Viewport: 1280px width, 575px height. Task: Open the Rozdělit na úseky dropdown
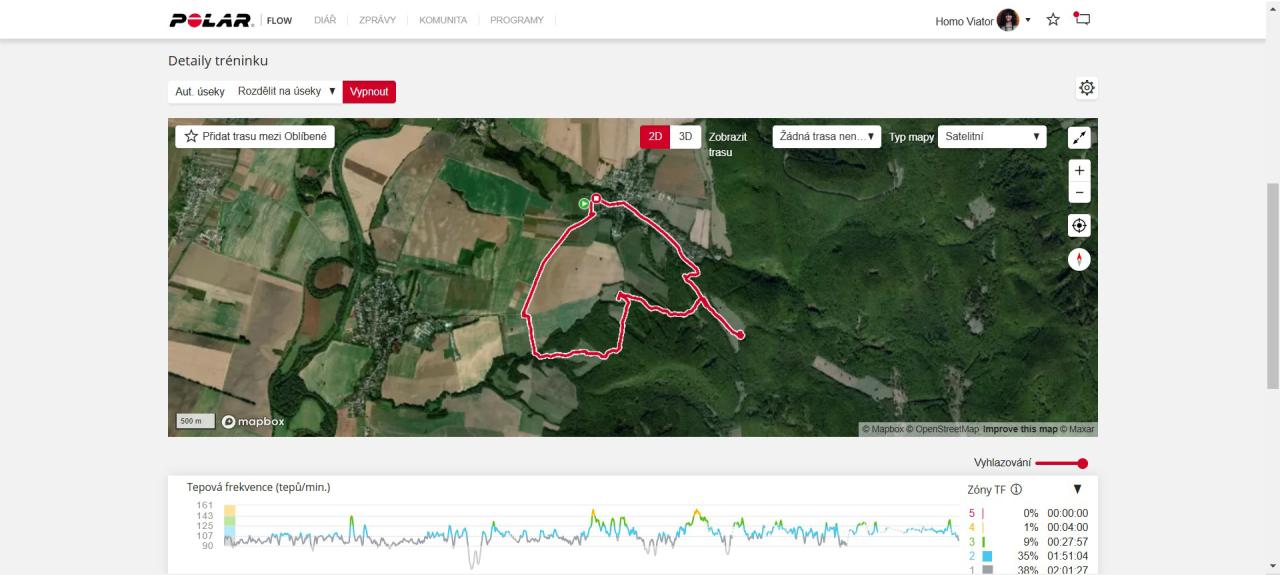(x=287, y=91)
